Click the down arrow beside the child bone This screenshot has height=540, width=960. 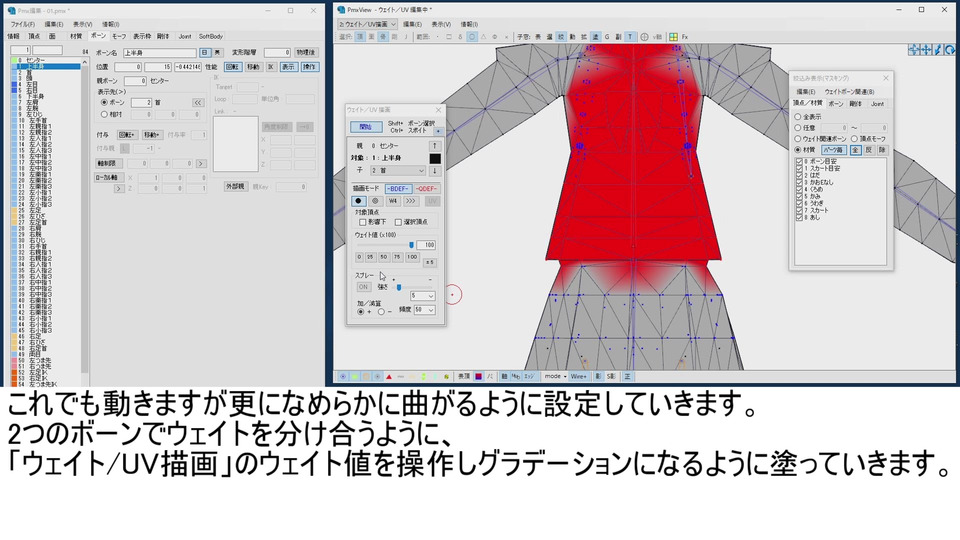pos(435,171)
